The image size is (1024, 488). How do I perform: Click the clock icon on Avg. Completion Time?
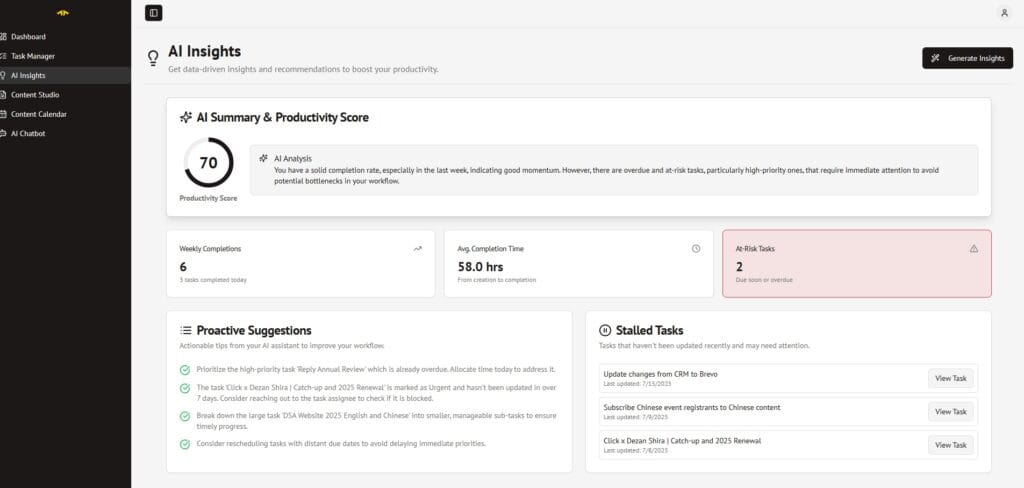[x=696, y=249]
